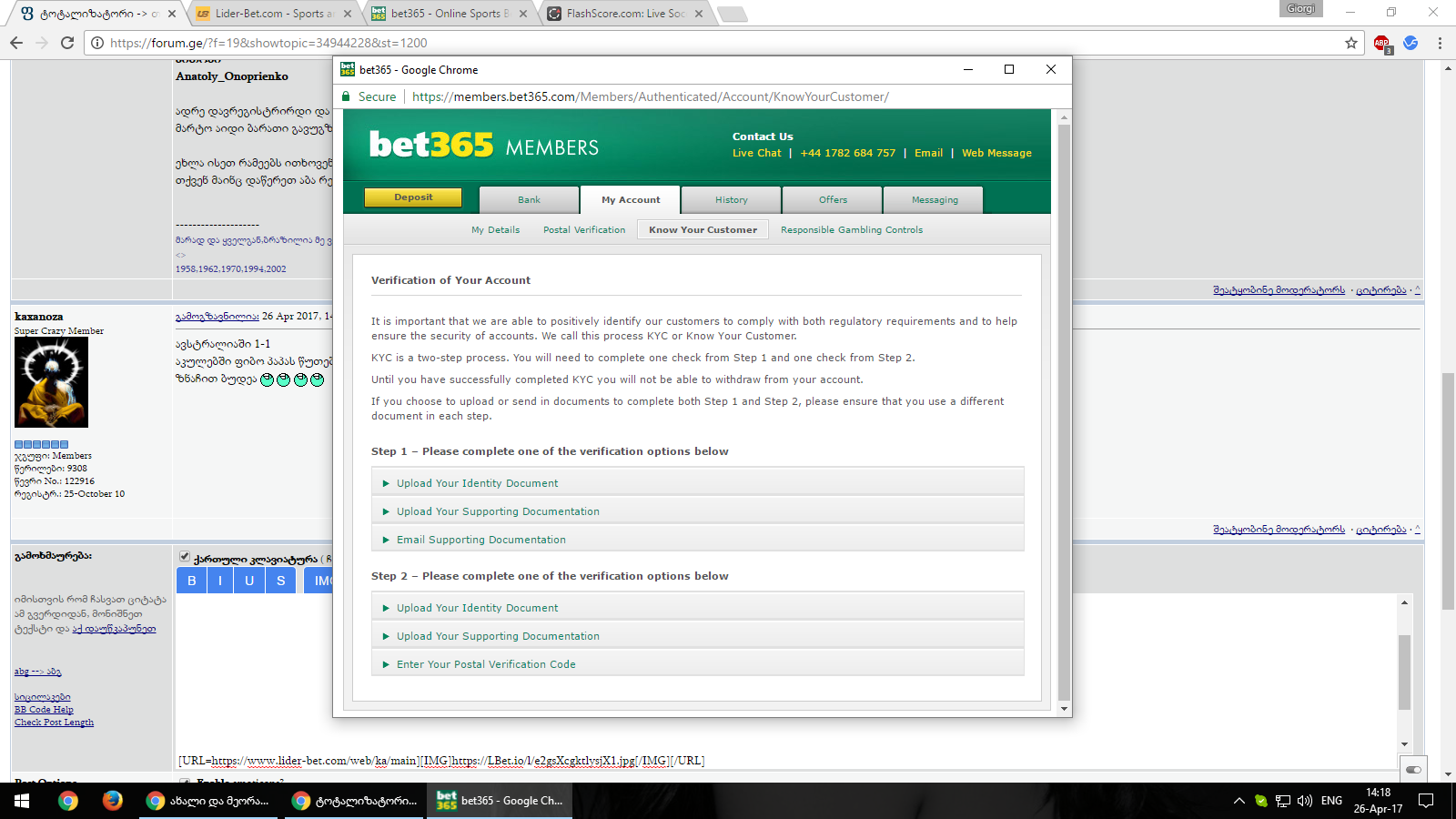Viewport: 1456px width, 819px height.
Task: Expand Step 1 Upload Your Supporting Documentation
Action: [698, 511]
